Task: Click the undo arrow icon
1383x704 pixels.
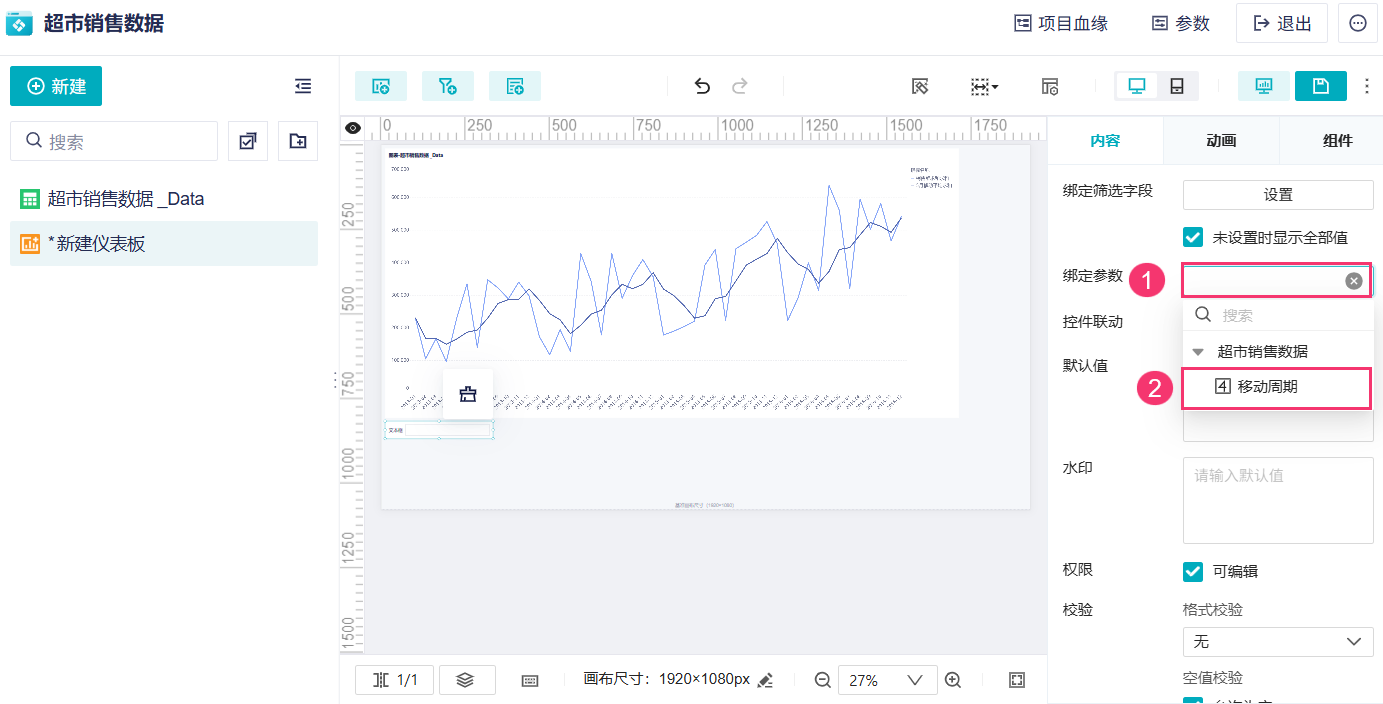Action: click(x=702, y=87)
